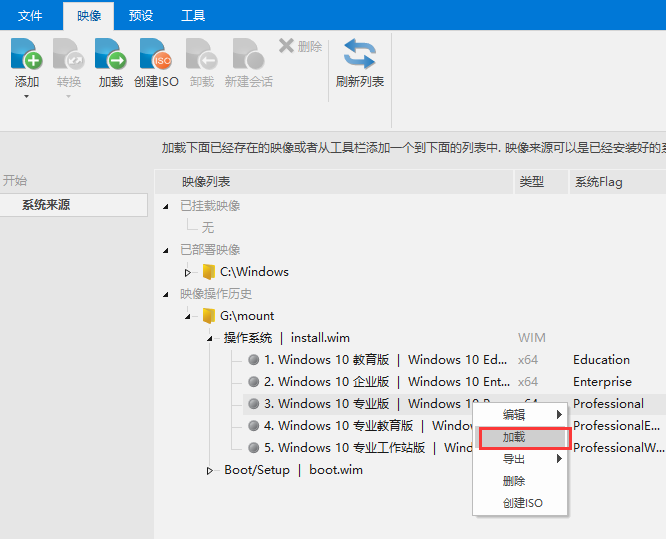666x539 pixels.
Task: Click gray status dot of Windows 10 专业版
Action: point(254,404)
